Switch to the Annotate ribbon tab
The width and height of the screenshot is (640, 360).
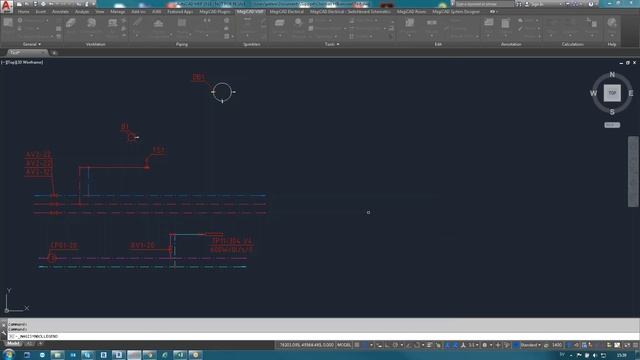(60, 12)
